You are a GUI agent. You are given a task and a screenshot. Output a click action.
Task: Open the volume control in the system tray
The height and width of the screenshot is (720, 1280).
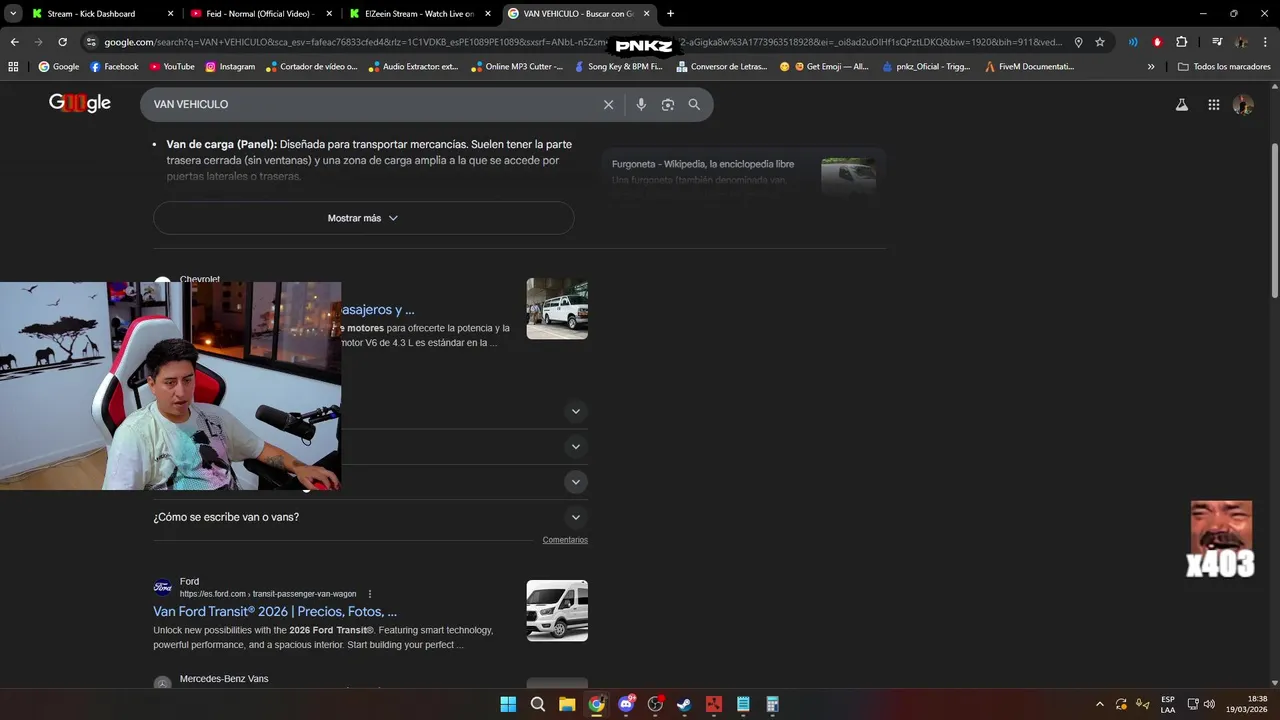[1209, 704]
